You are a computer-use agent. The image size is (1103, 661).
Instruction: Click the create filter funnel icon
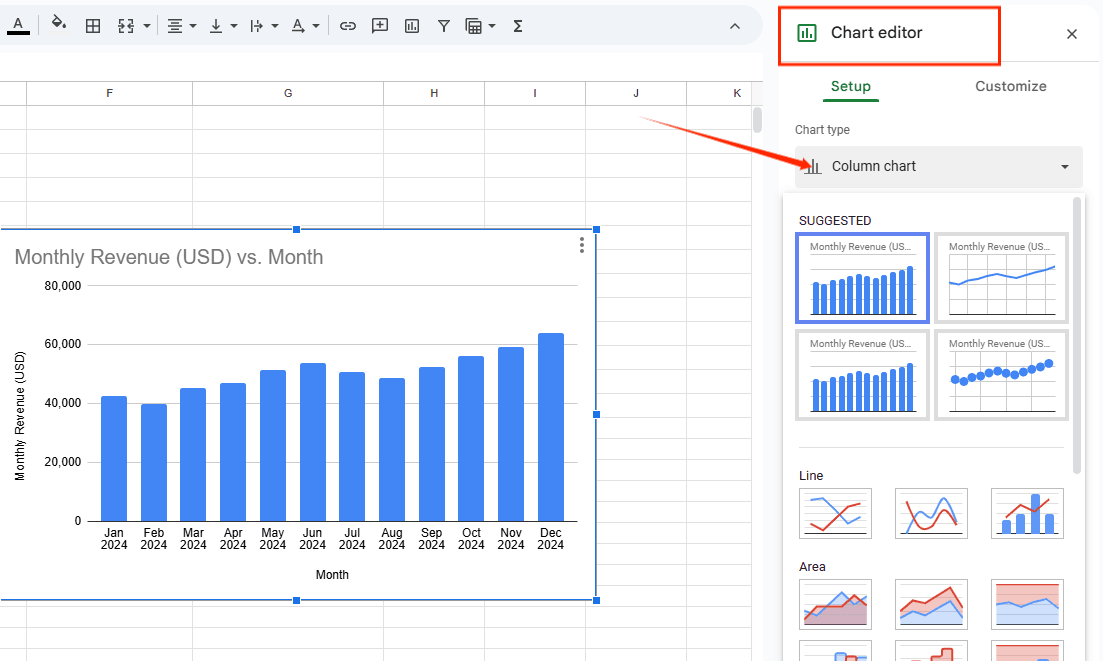[443, 26]
